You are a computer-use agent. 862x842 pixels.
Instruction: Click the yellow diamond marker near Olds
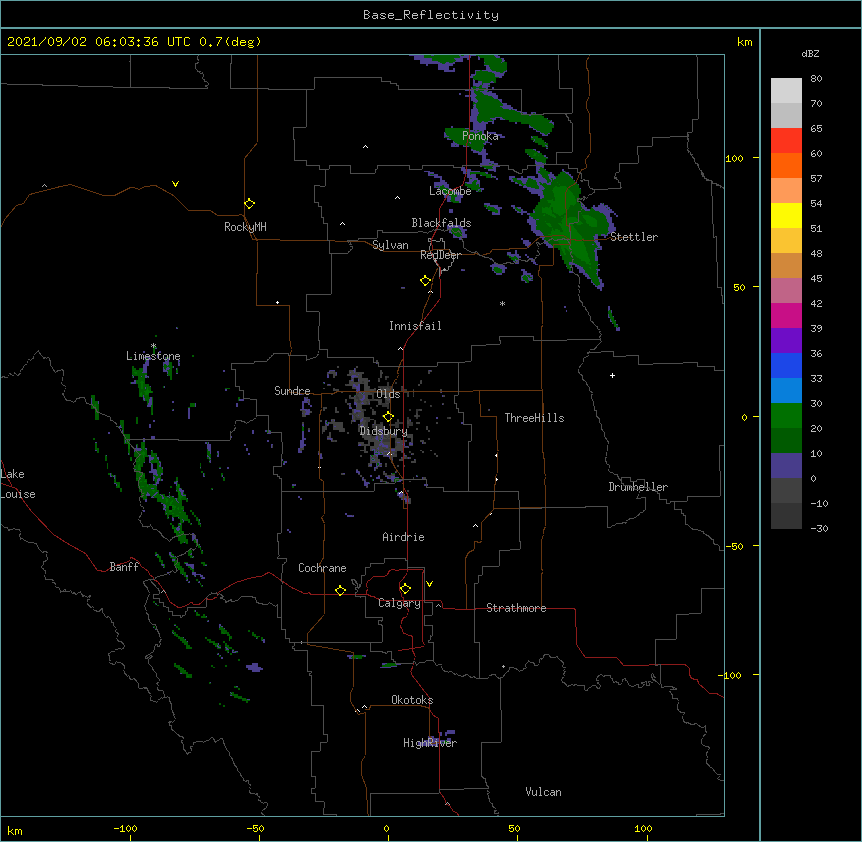coord(388,417)
